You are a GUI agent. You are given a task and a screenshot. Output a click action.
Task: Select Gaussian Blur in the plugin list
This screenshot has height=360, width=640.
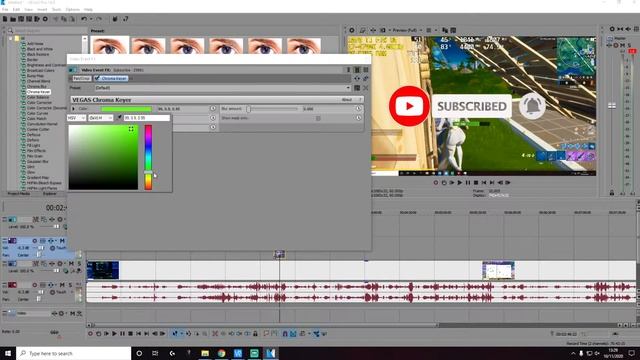(38, 161)
